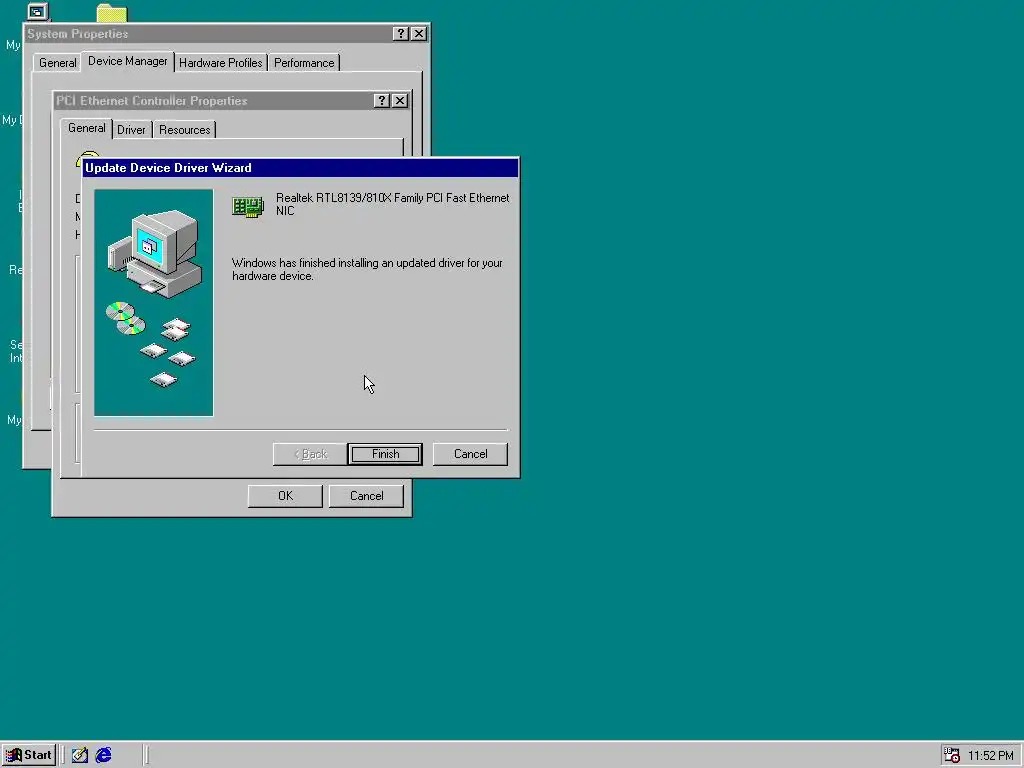Click the network card icon beside Realtek NIC

pyautogui.click(x=248, y=206)
